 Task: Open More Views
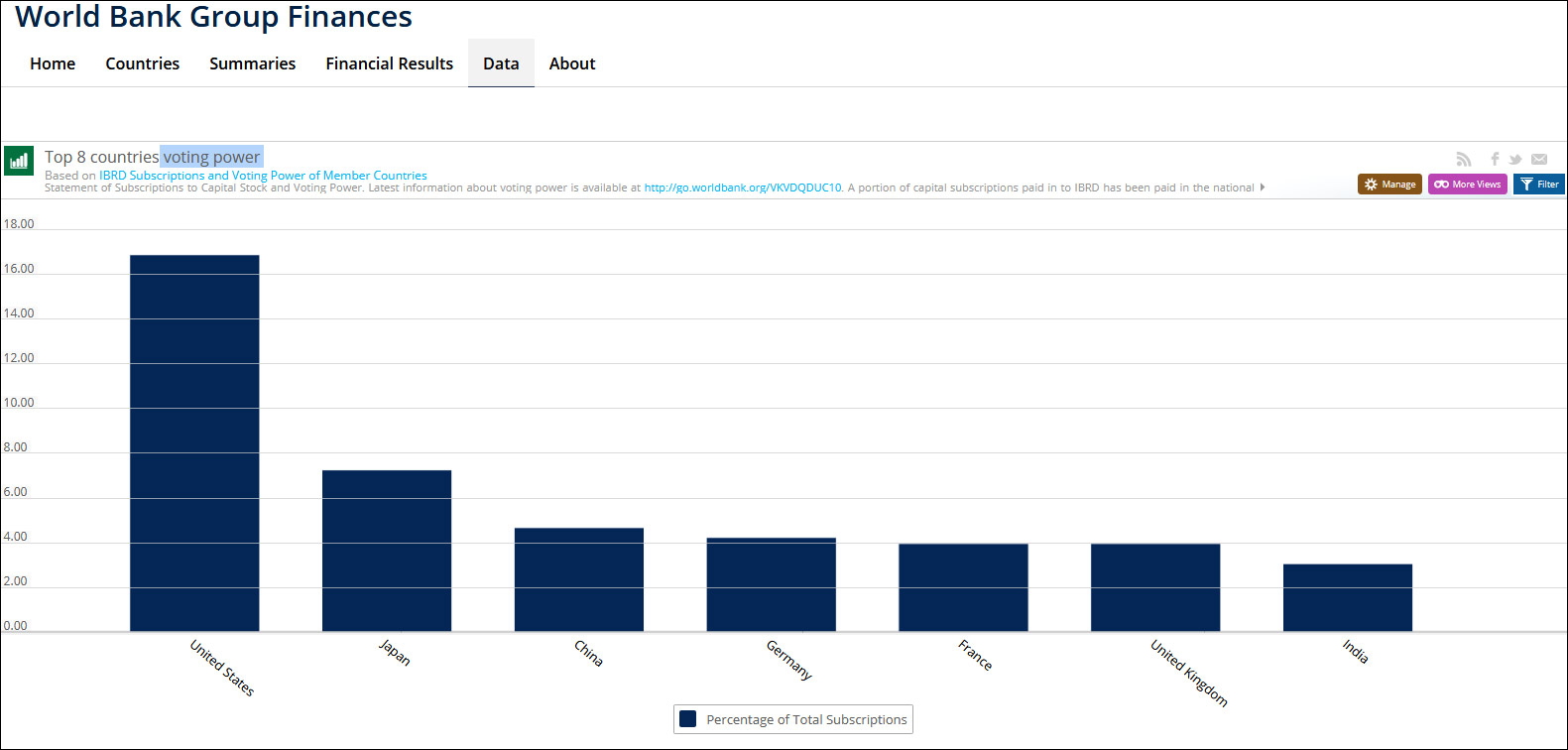click(1468, 184)
